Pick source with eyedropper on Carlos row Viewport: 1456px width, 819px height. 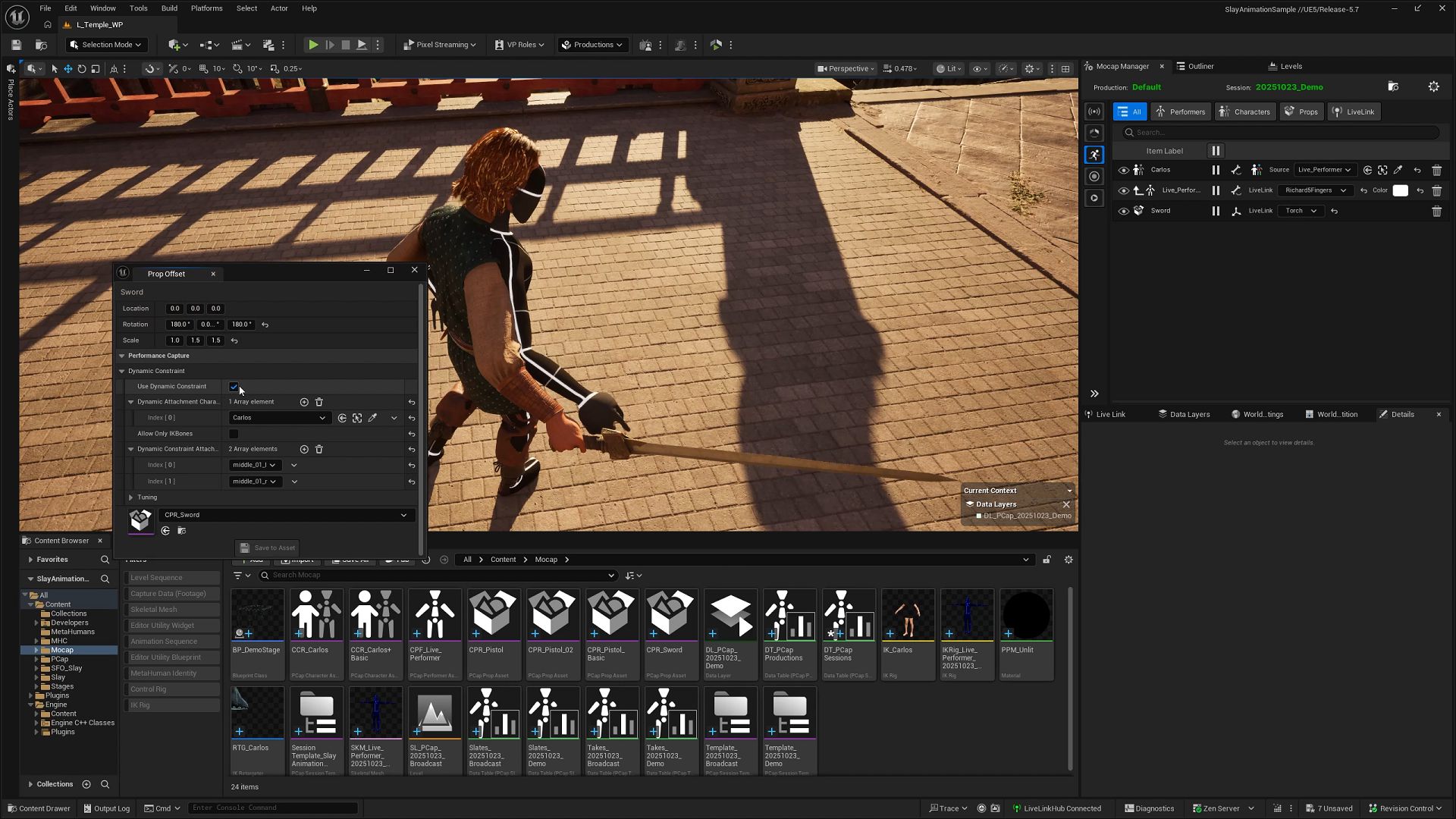pyautogui.click(x=1399, y=170)
